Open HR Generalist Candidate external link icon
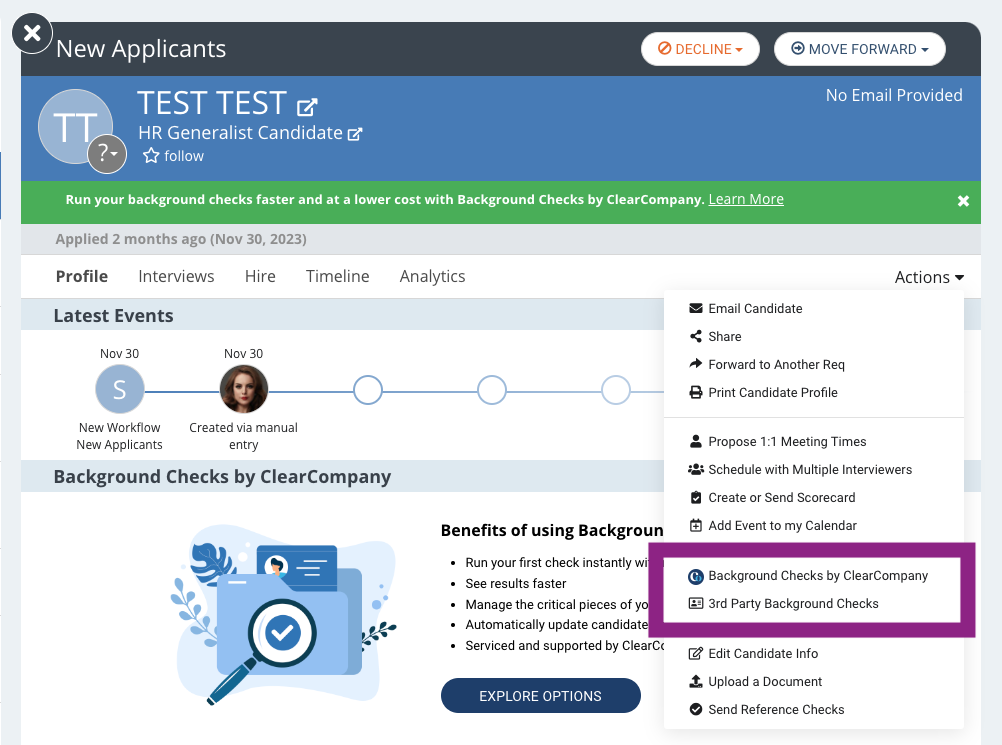This screenshot has height=745, width=1002. coord(355,134)
